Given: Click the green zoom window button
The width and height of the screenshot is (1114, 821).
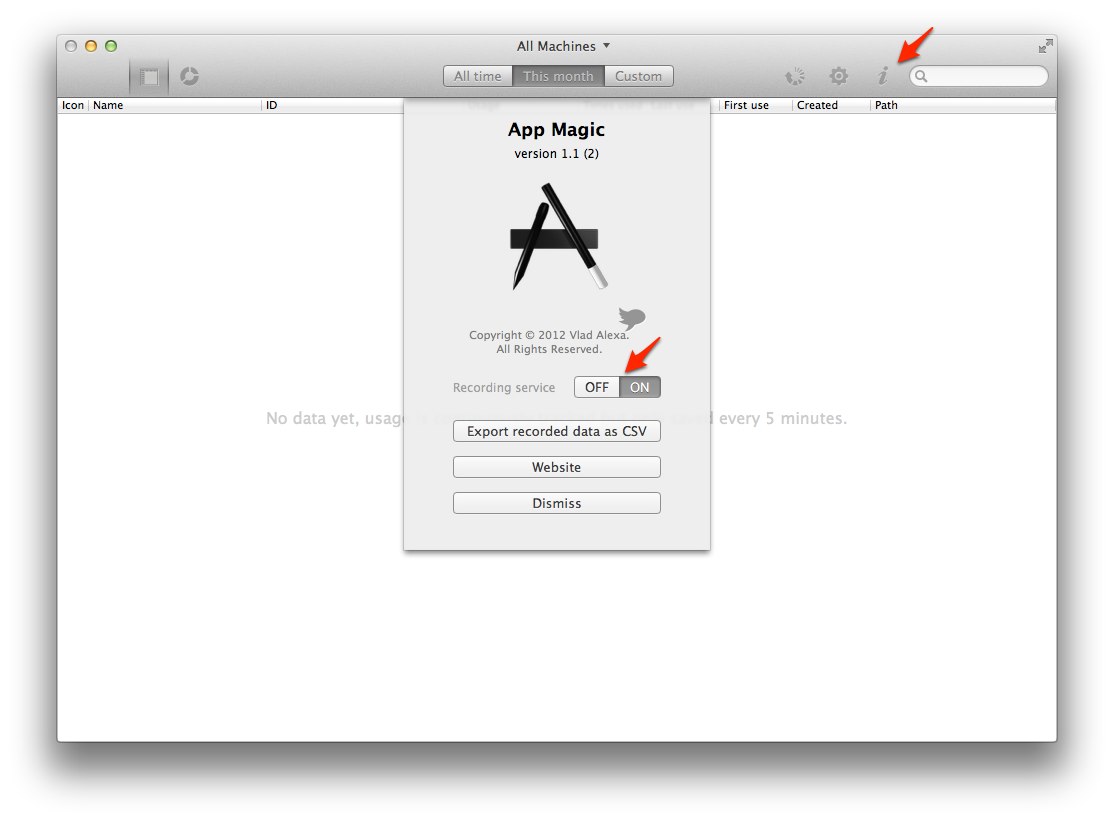Looking at the screenshot, I should (x=111, y=46).
